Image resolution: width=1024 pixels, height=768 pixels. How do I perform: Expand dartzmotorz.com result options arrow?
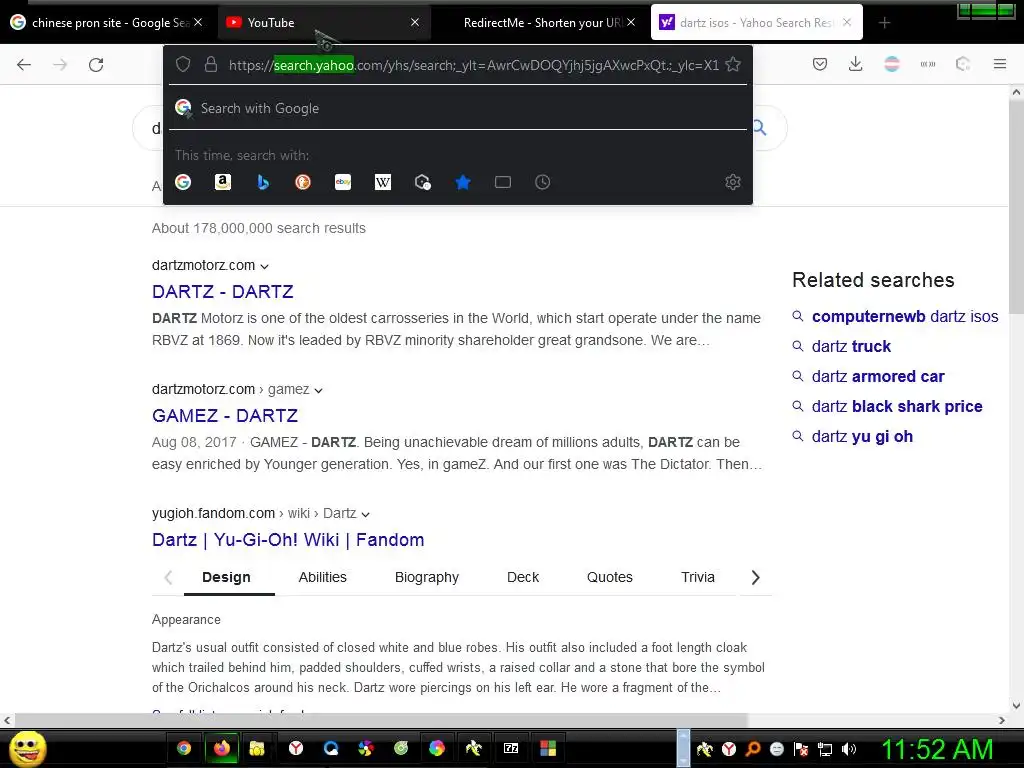pos(264,266)
